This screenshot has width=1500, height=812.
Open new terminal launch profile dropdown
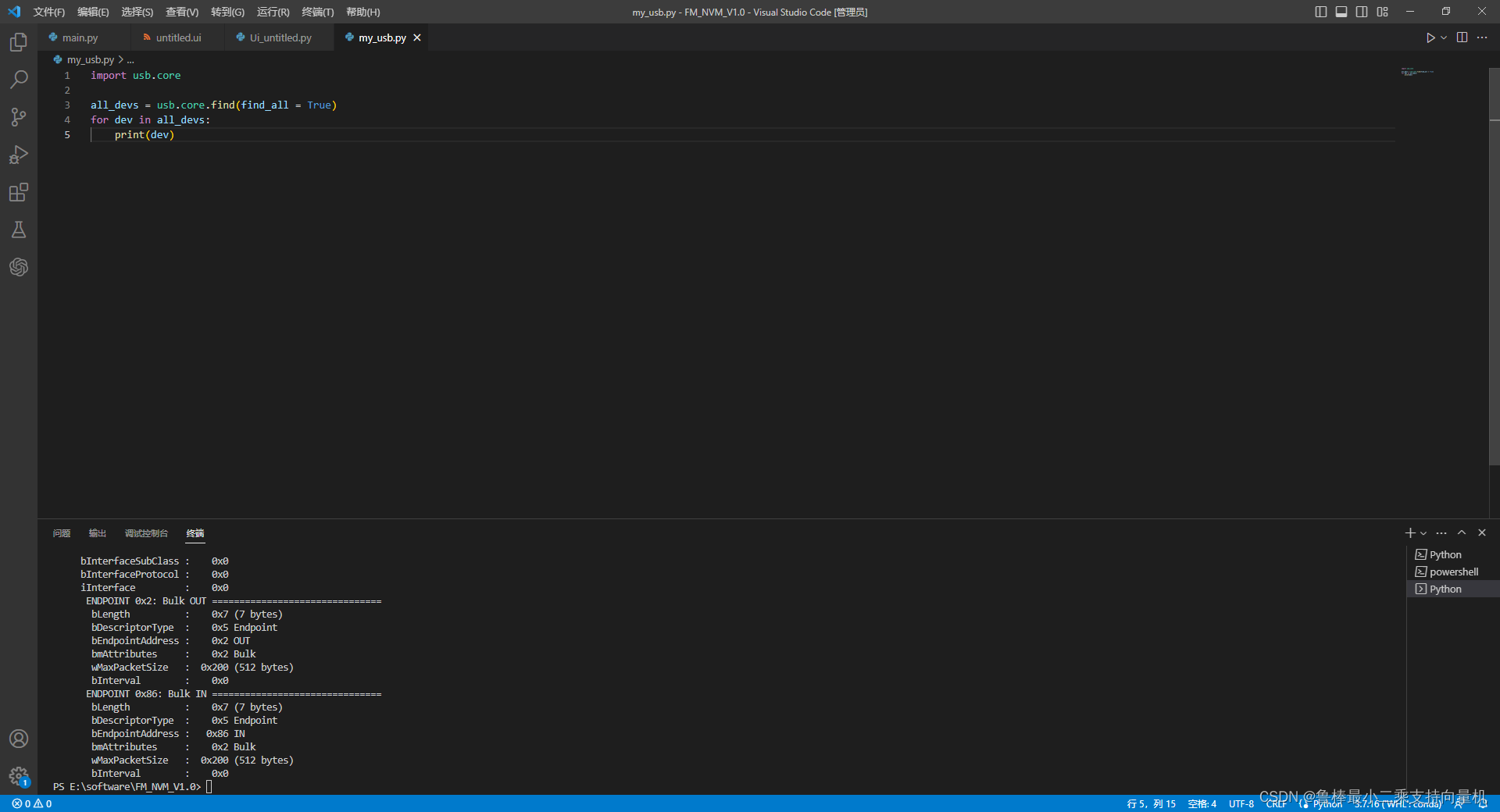coord(1423,533)
